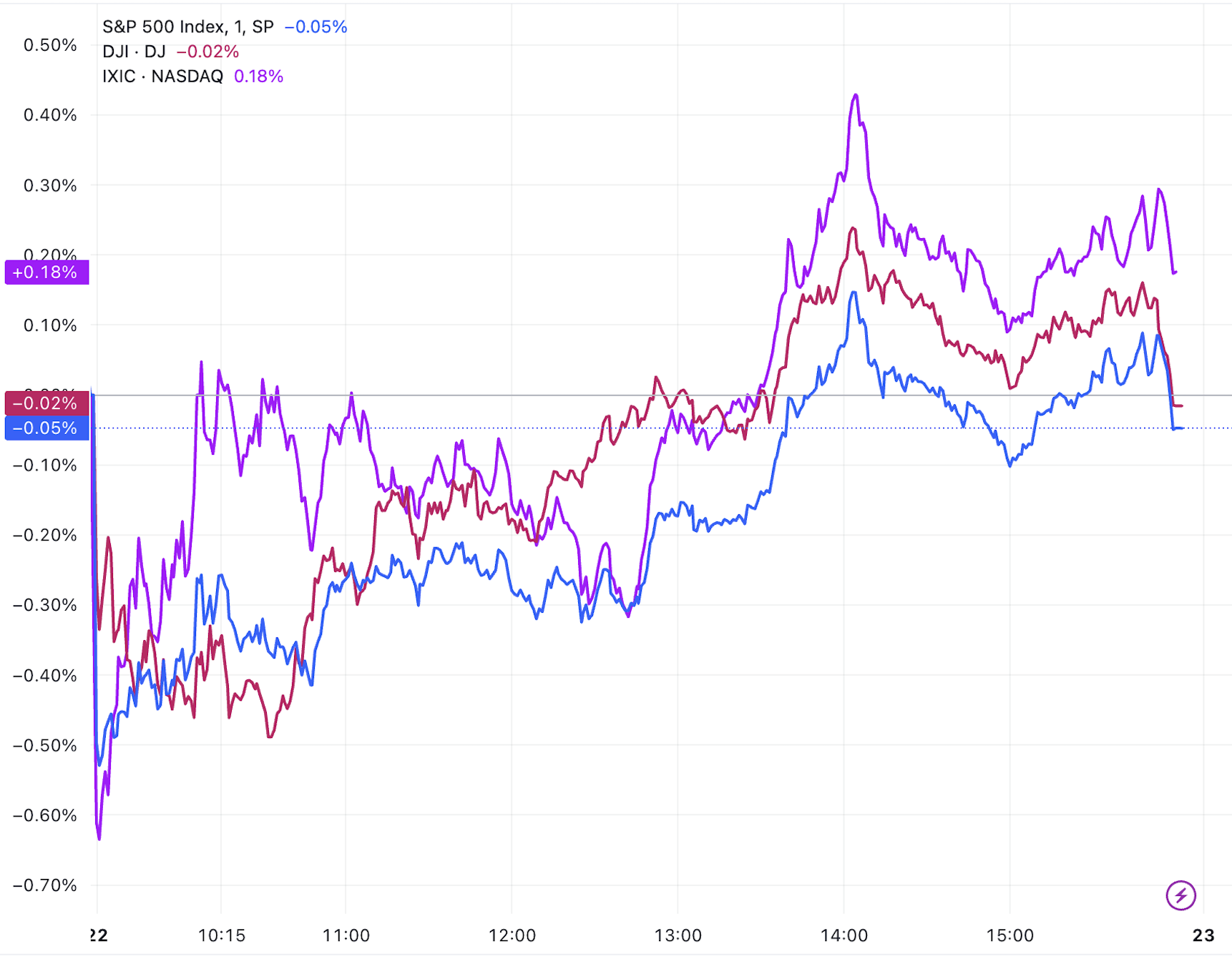This screenshot has width=1232, height=964.
Task: Click the purple lightning bolt icon
Action: (1180, 895)
